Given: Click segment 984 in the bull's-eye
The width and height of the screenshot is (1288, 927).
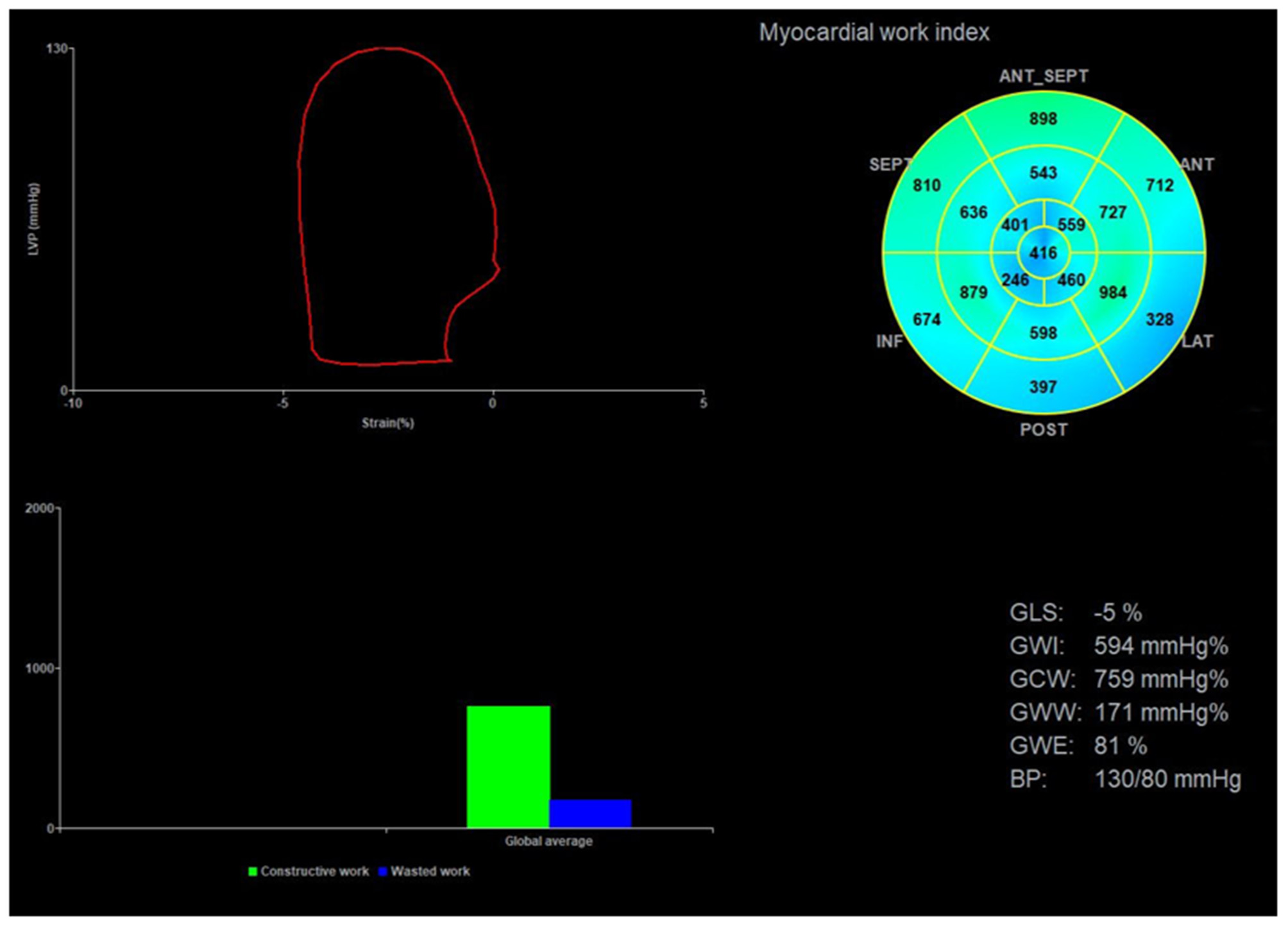Looking at the screenshot, I should (1112, 293).
